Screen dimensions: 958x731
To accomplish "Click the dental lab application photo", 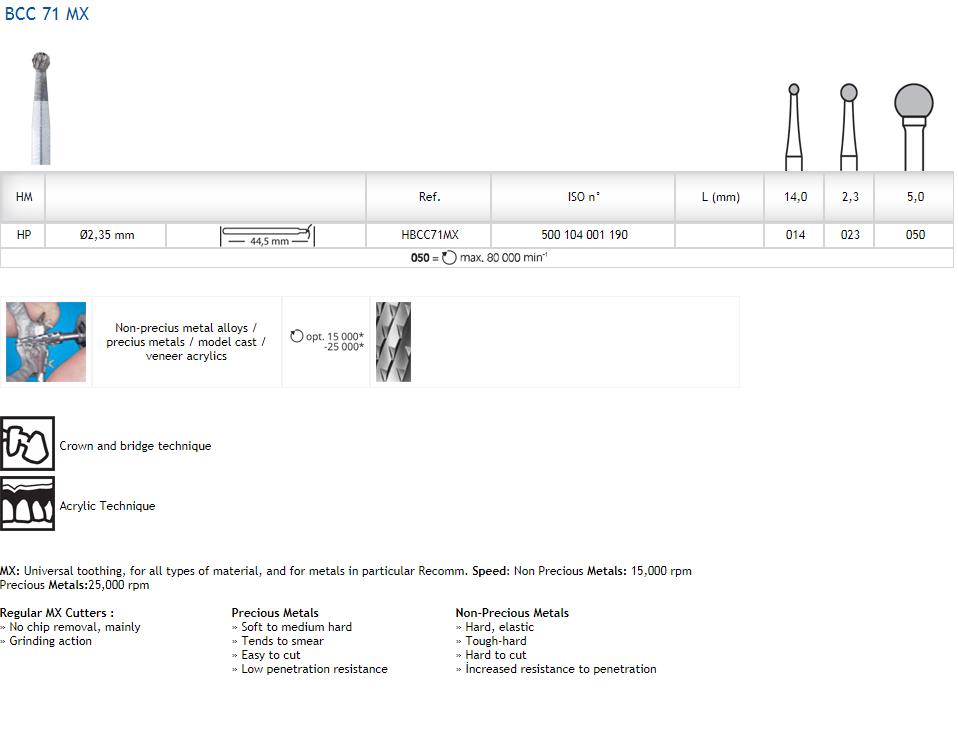I will pyautogui.click(x=46, y=342).
